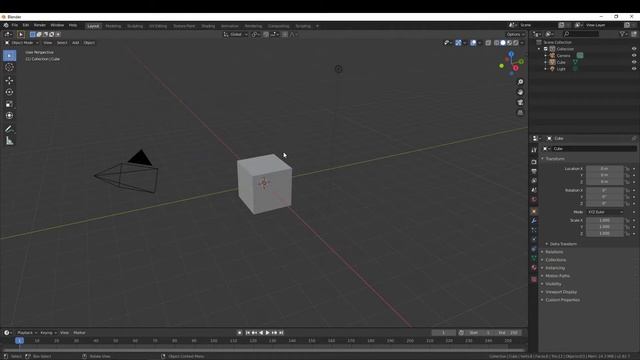Open rotation Mode XYZ Euler dropdown
Screen dimensions: 640x360
(605, 212)
